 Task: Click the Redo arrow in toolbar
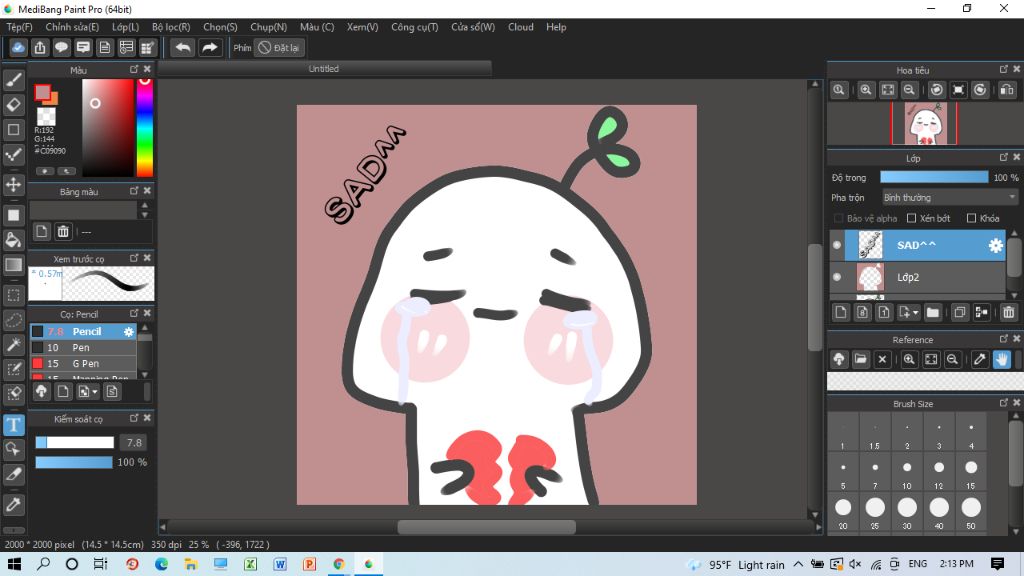pos(210,48)
